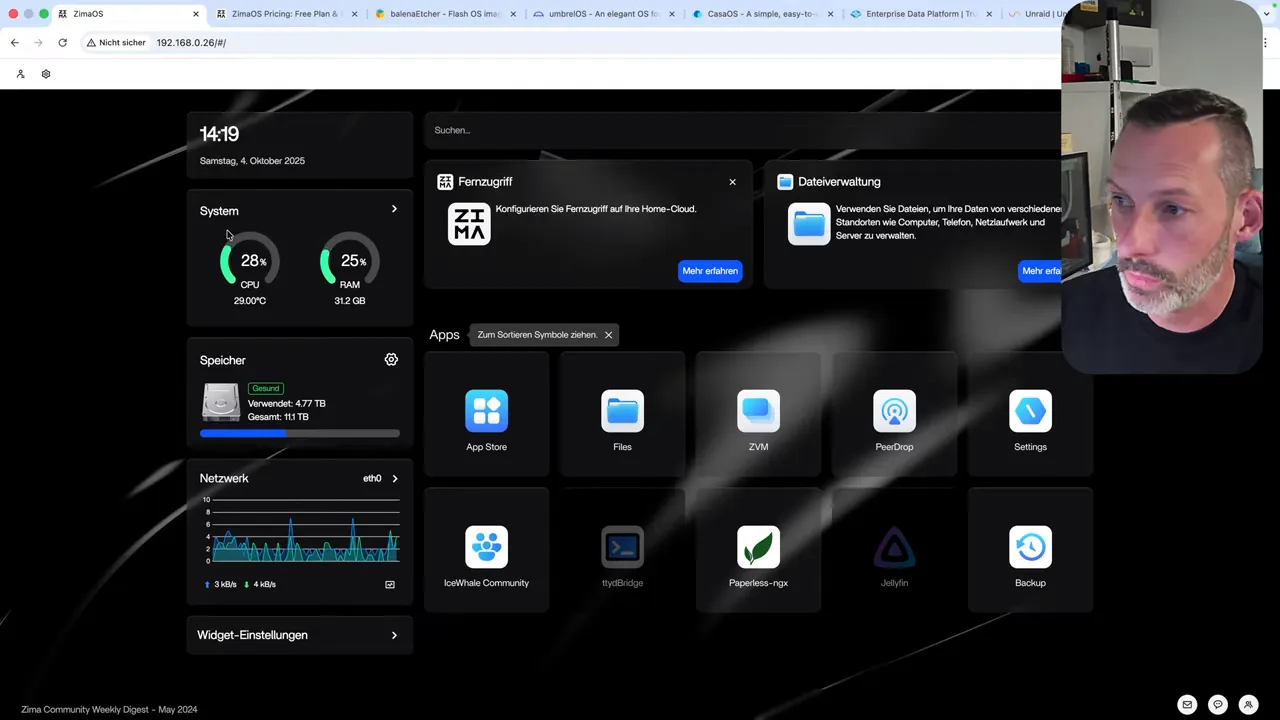1280x720 pixels.
Task: Expand the Netzwerk widget via its chevron
Action: pos(394,478)
